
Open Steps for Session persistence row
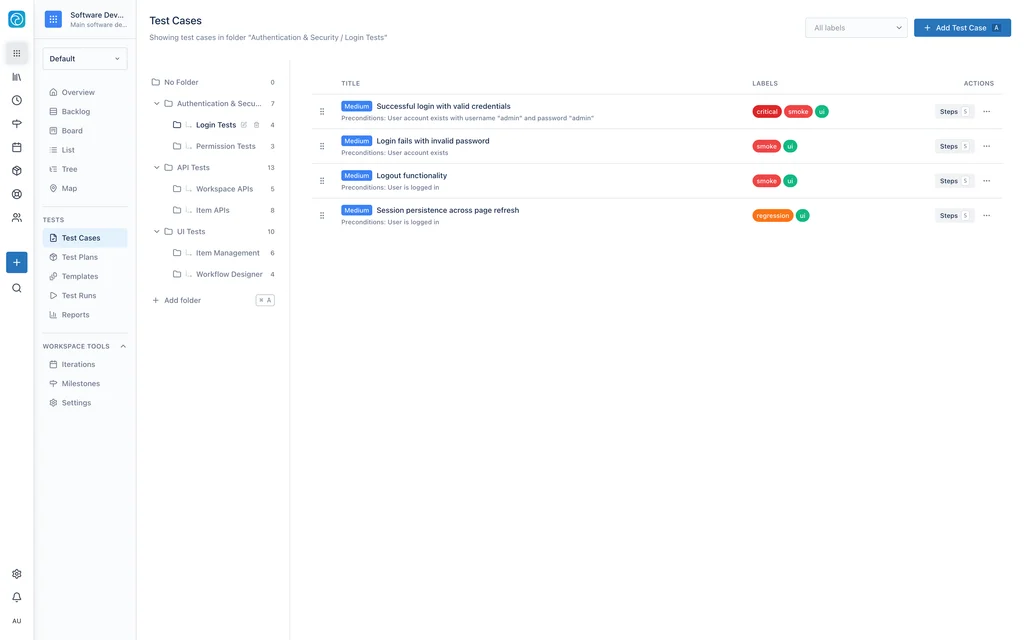954,216
